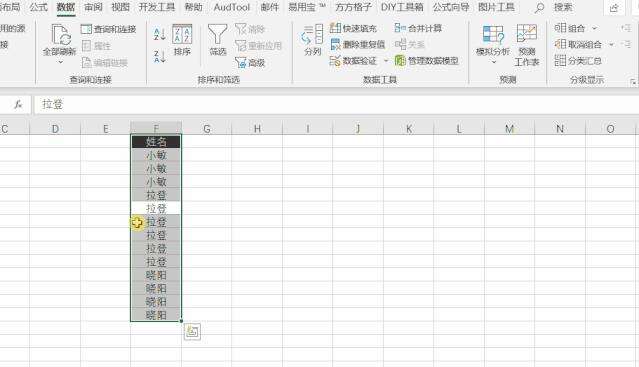Switch to the 开发工具 developer tab
Screen dimensions: 639x367
157,7
